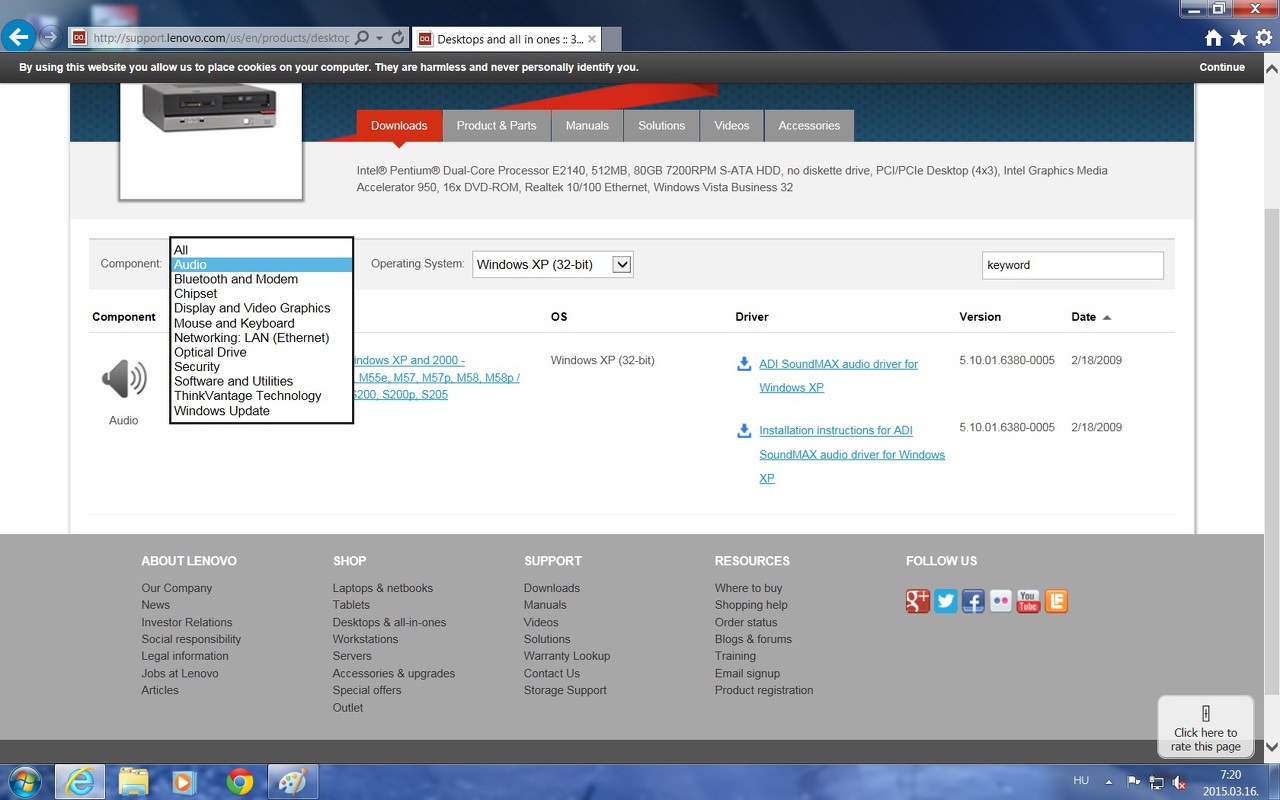Open the Solutions tab

[x=662, y=126]
